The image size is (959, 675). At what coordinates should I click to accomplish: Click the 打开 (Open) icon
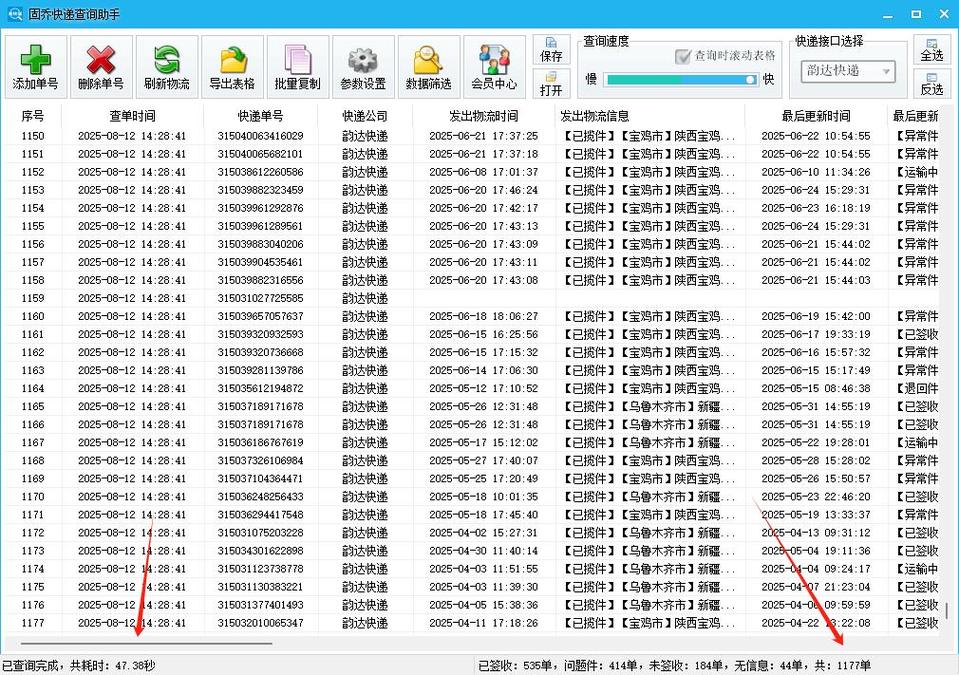pyautogui.click(x=551, y=88)
